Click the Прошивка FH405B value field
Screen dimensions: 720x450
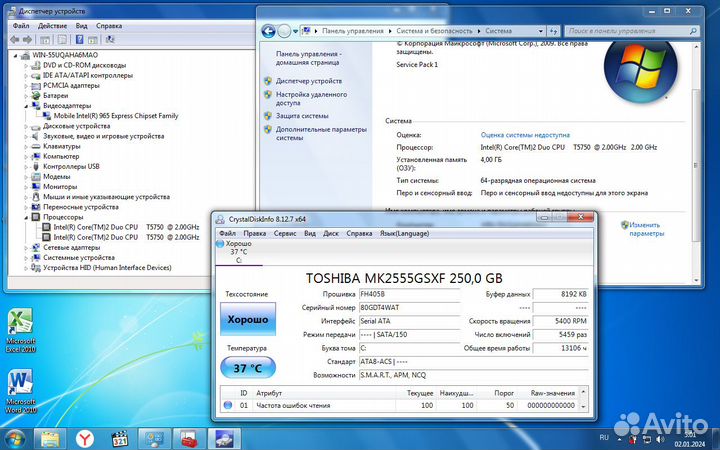click(410, 294)
